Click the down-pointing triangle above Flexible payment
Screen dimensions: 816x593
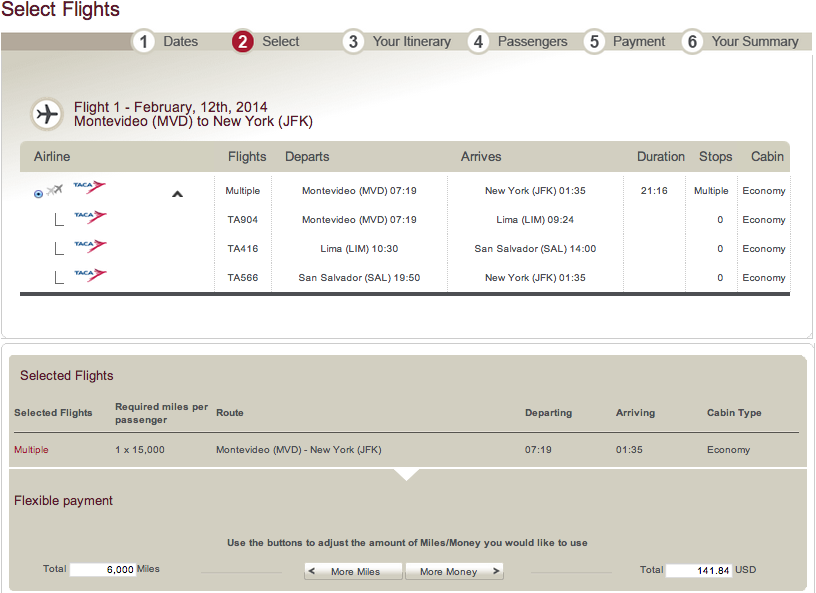[x=405, y=474]
